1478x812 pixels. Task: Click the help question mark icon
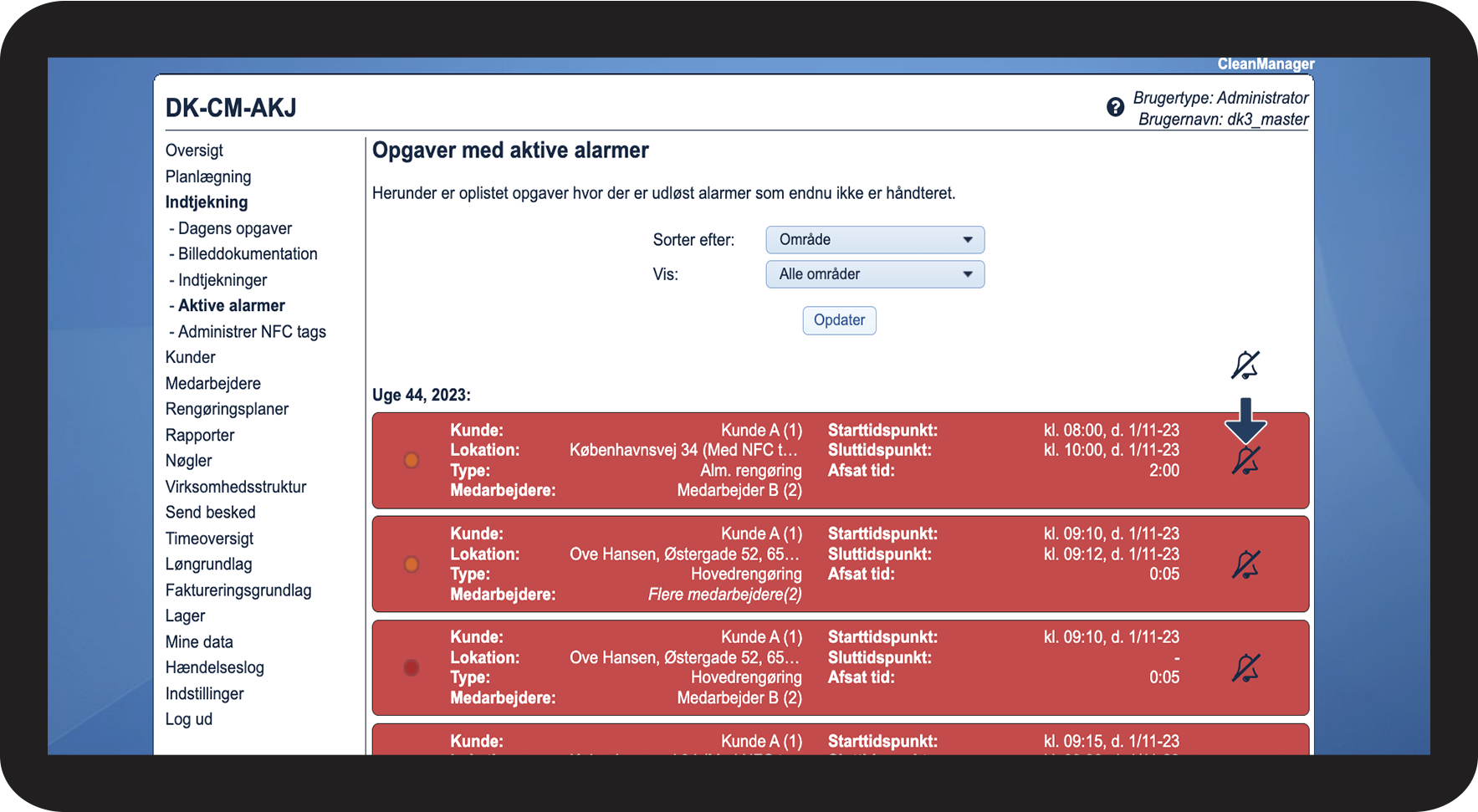[x=1115, y=107]
